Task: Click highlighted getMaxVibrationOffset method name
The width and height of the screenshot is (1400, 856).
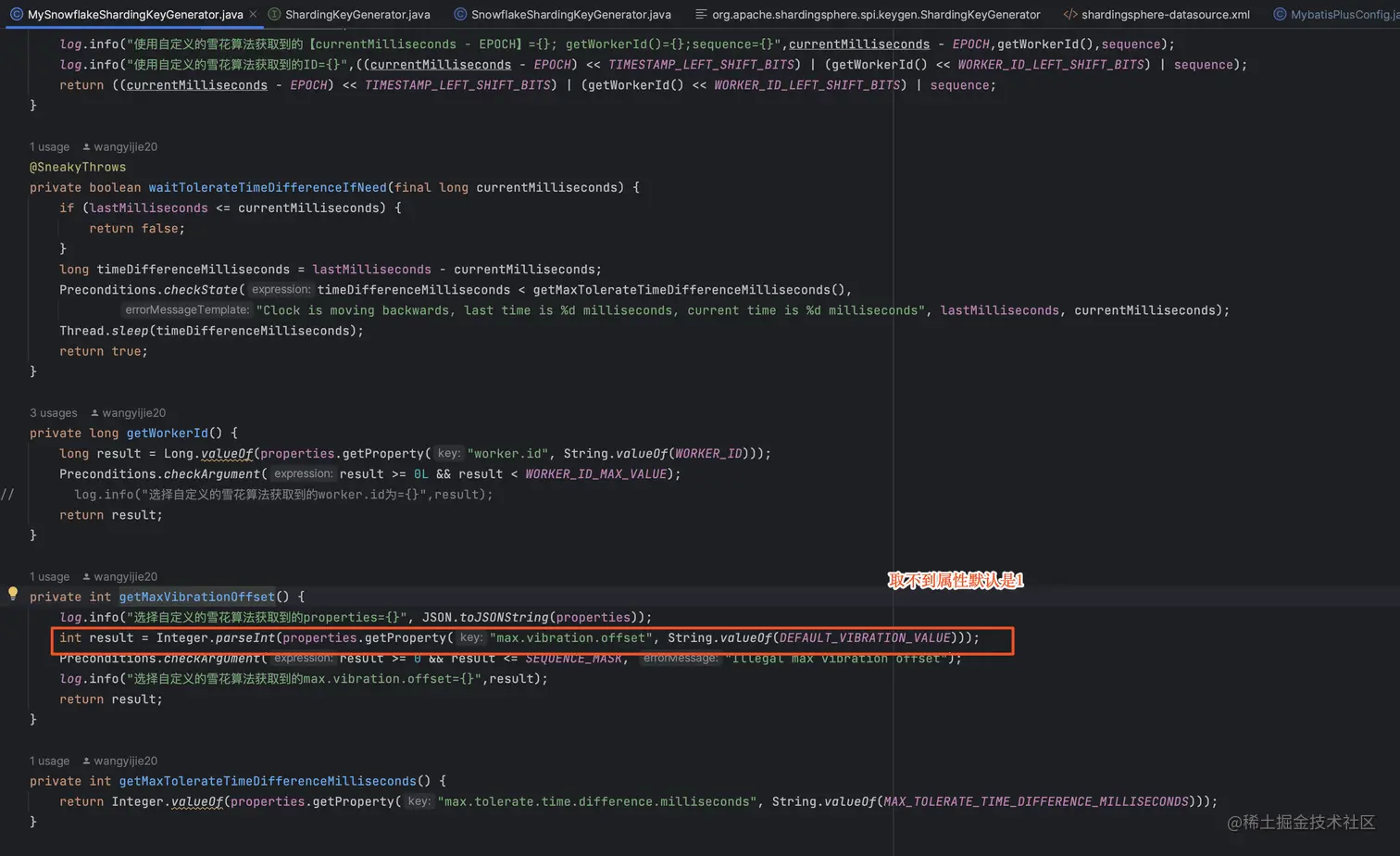Action: tap(197, 597)
